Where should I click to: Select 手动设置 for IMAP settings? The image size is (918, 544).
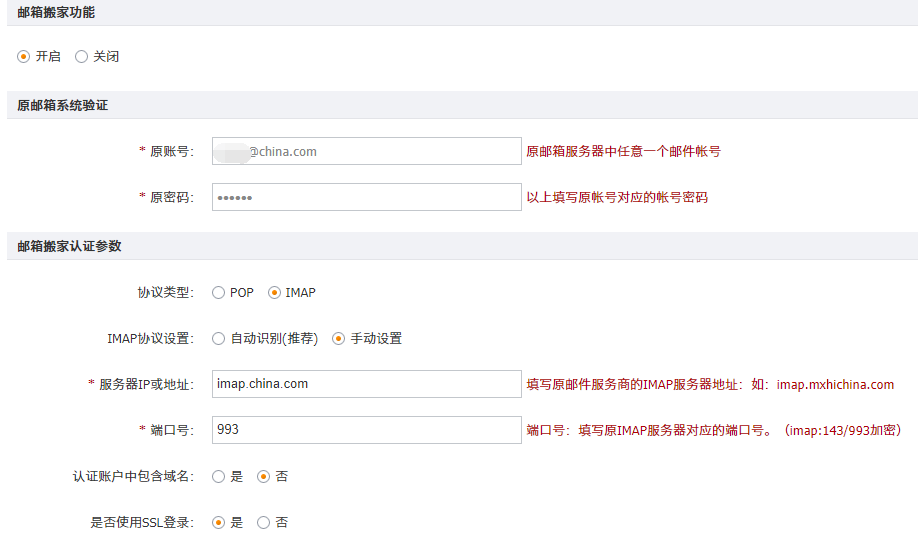point(338,339)
